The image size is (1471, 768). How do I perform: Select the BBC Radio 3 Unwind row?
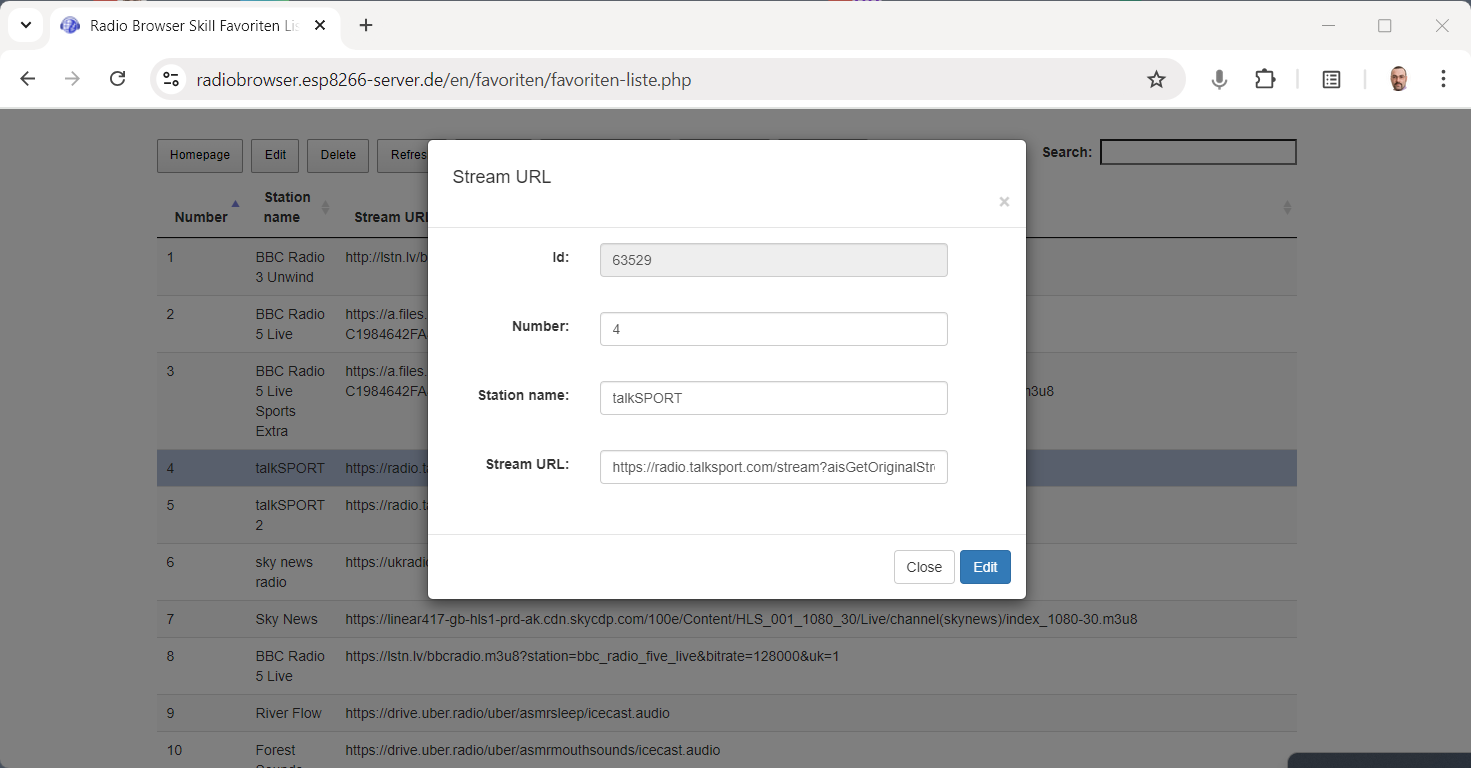pyautogui.click(x=727, y=267)
